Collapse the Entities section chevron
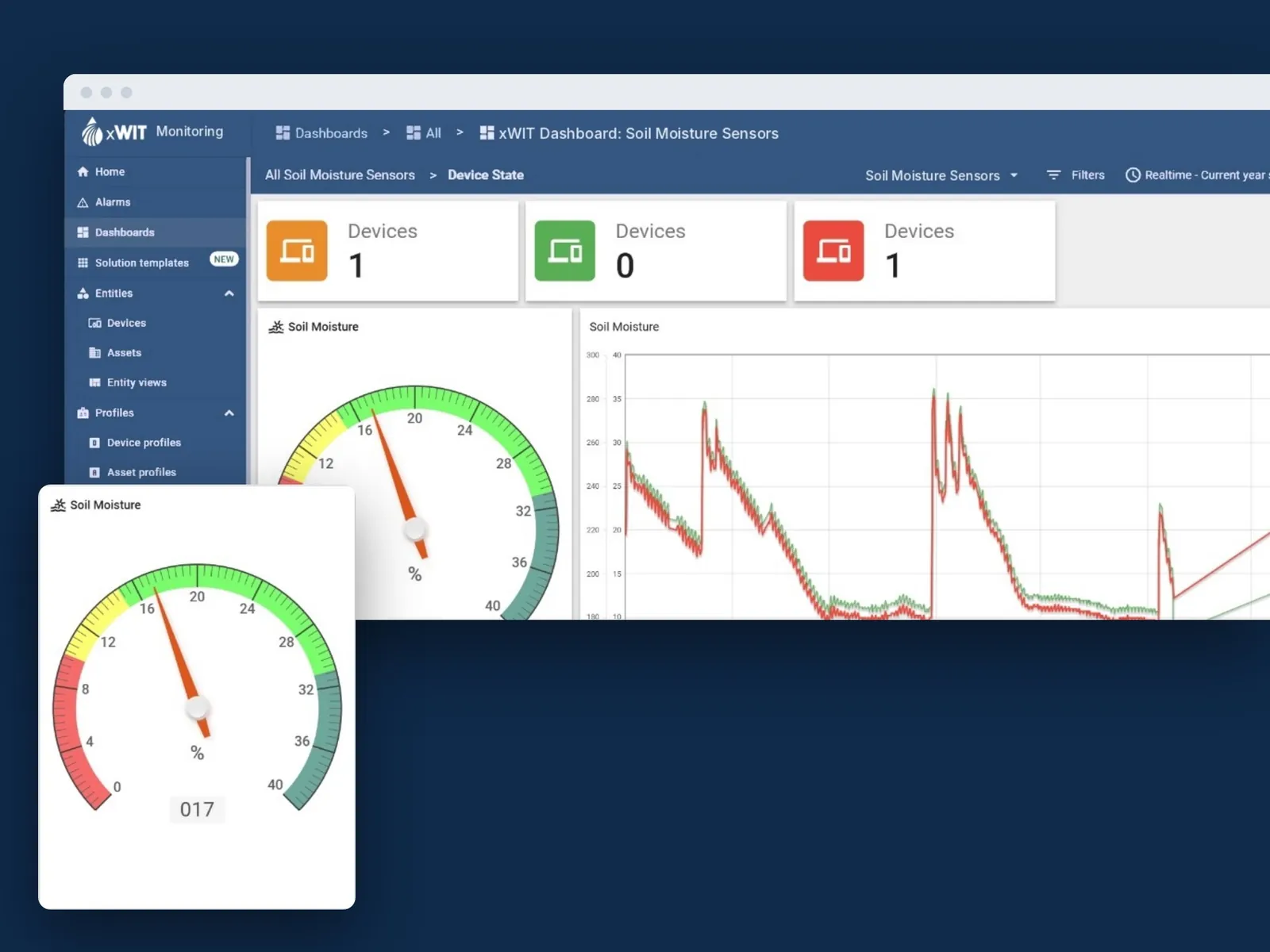The height and width of the screenshot is (952, 1270). (x=229, y=294)
